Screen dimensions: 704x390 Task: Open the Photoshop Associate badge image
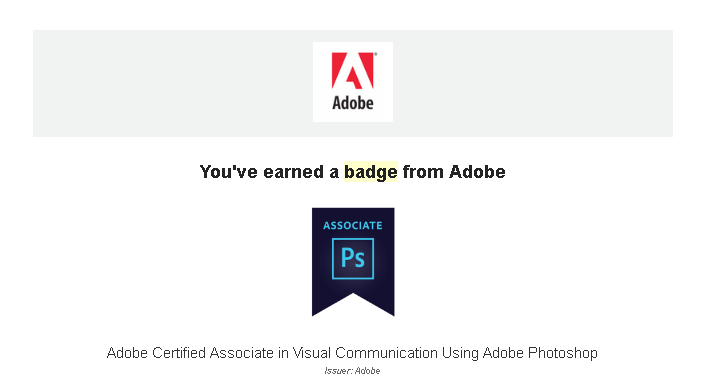[353, 262]
